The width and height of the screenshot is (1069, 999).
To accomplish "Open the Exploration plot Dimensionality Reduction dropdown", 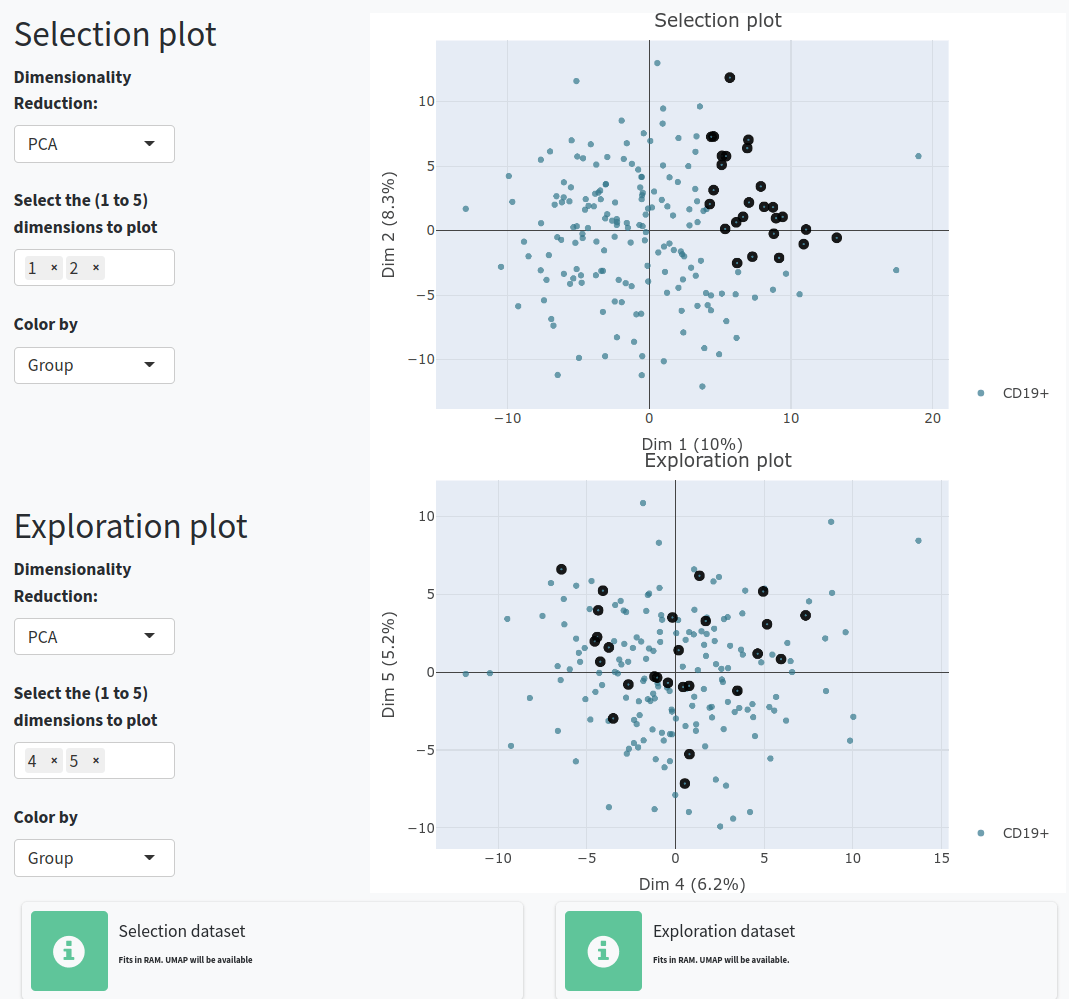I will click(94, 636).
